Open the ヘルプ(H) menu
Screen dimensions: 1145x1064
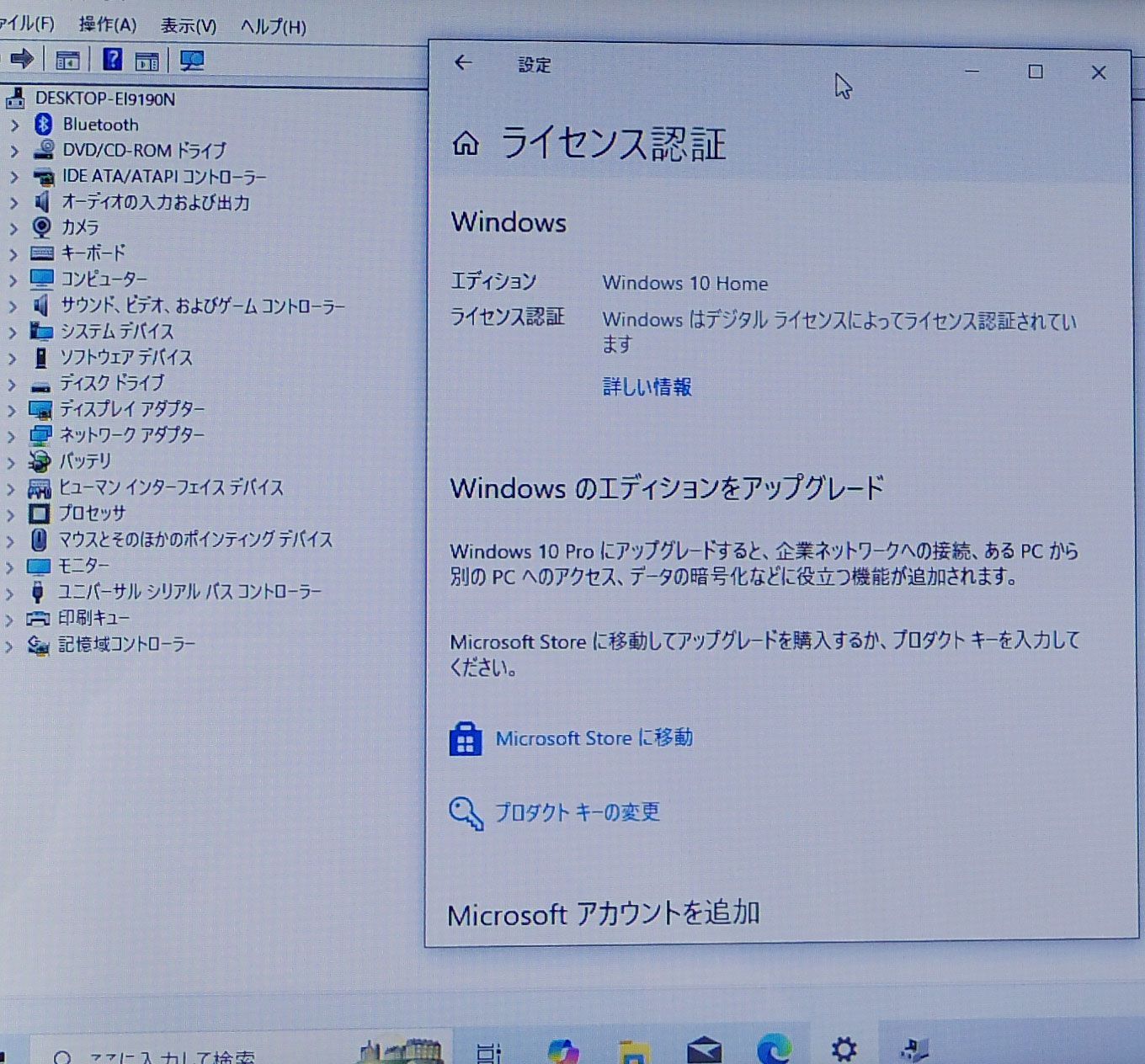(273, 27)
